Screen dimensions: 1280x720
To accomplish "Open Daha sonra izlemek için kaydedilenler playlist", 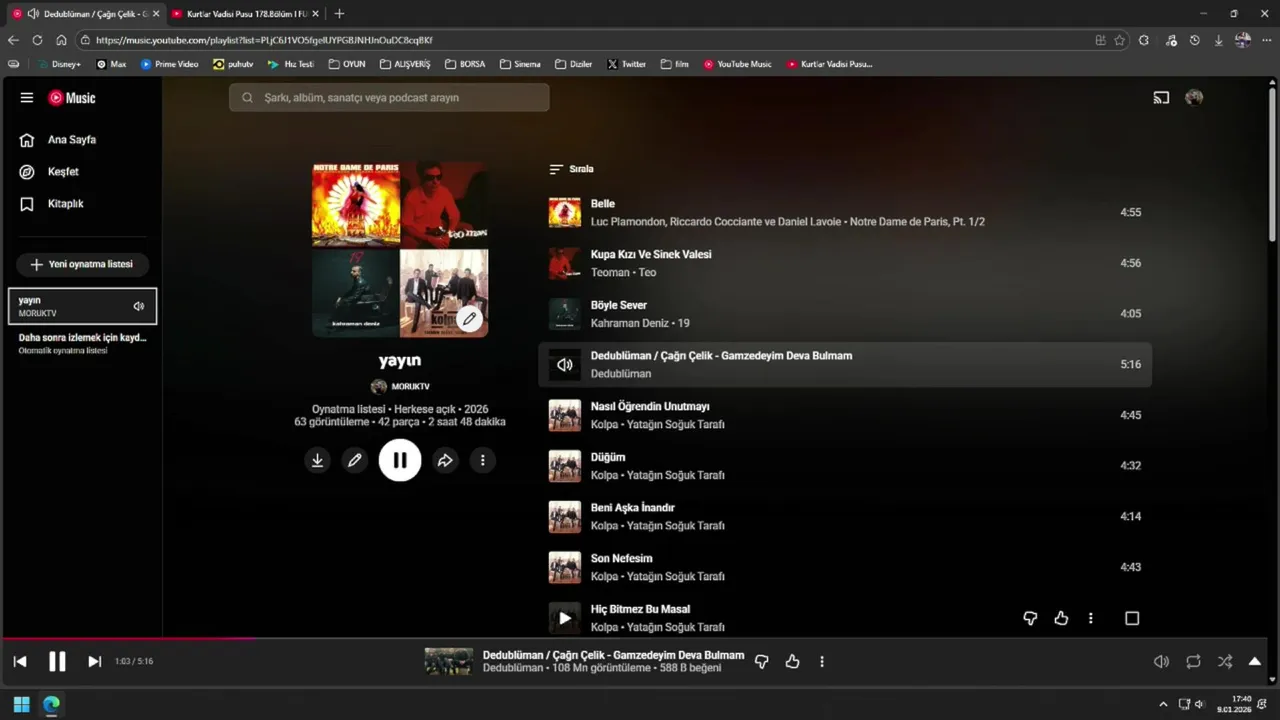I will 82,343.
